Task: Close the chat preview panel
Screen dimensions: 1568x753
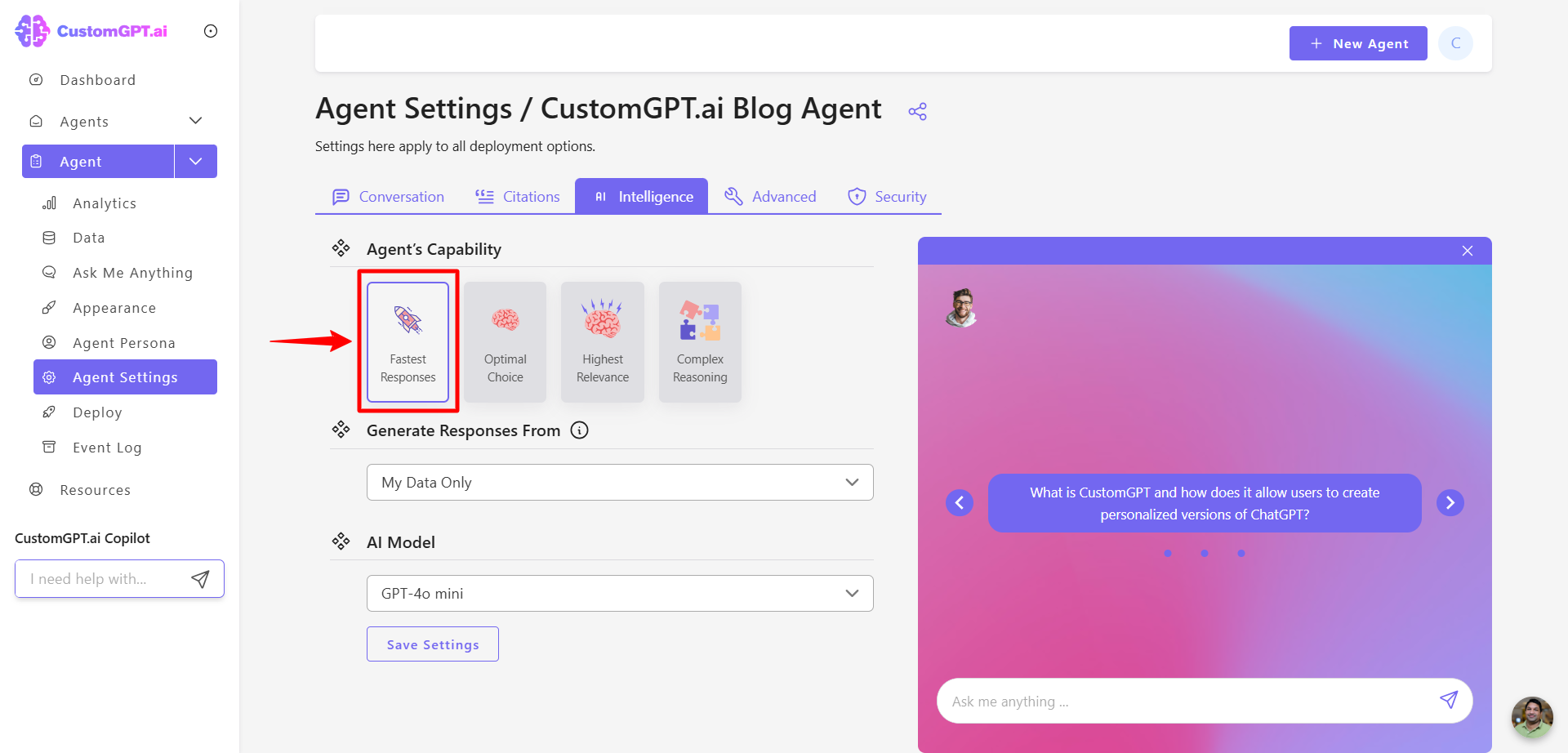Action: coord(1468,251)
